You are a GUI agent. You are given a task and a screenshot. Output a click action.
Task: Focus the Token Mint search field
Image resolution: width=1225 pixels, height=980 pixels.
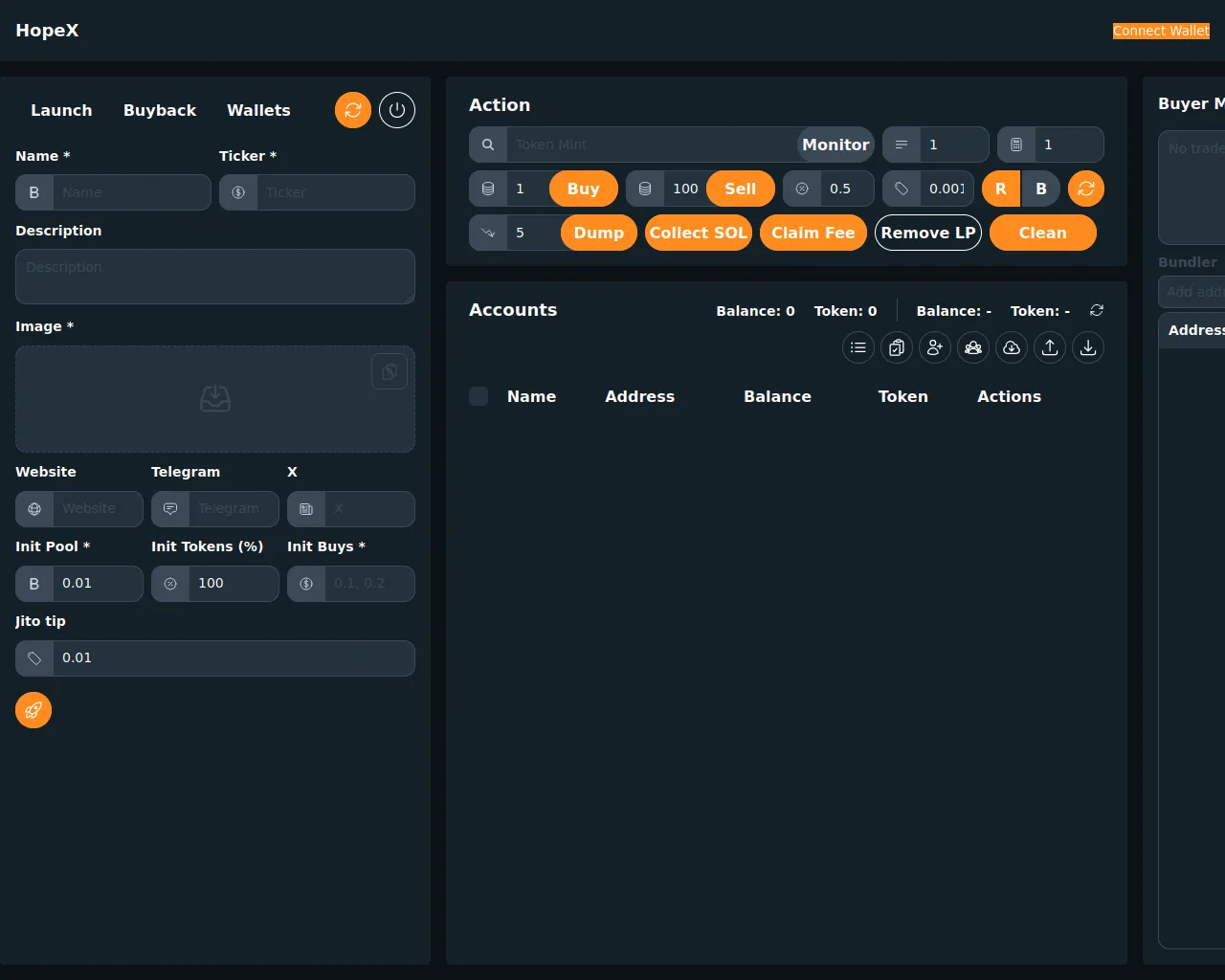(x=651, y=145)
